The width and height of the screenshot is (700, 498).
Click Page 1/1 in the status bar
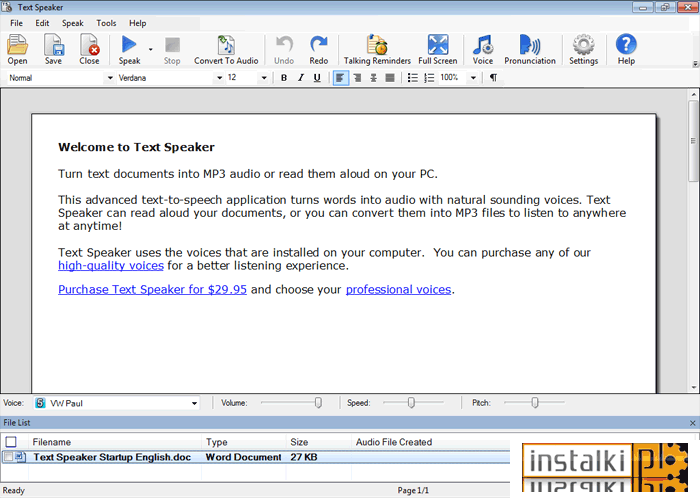[x=413, y=490]
